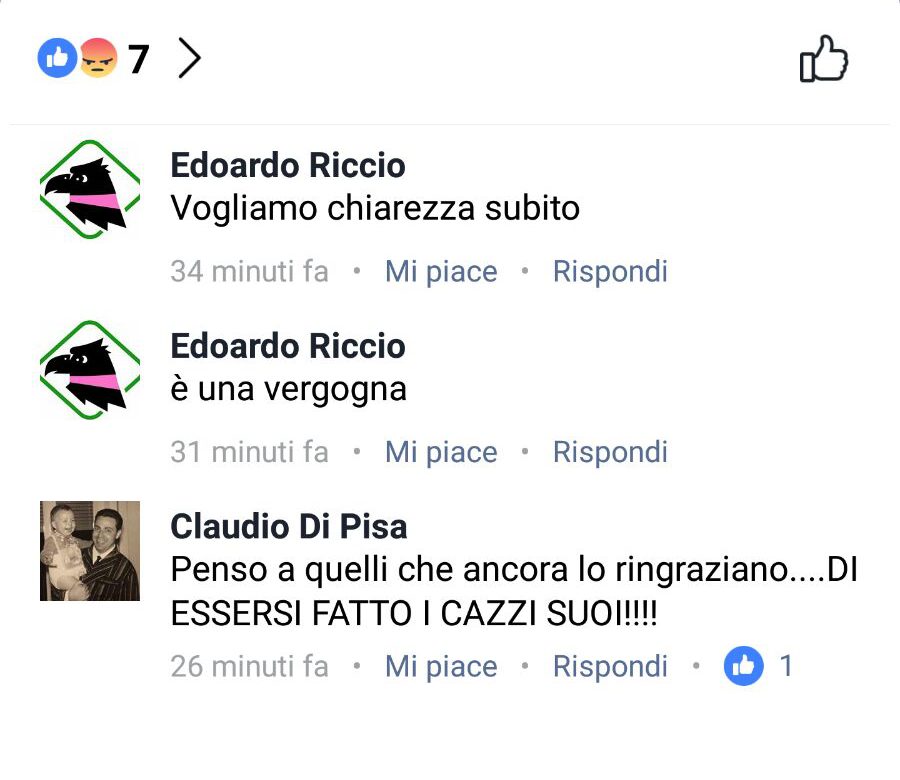The height and width of the screenshot is (780, 900).
Task: Open the Claudio Di Pisa profile name
Action: click(x=289, y=526)
